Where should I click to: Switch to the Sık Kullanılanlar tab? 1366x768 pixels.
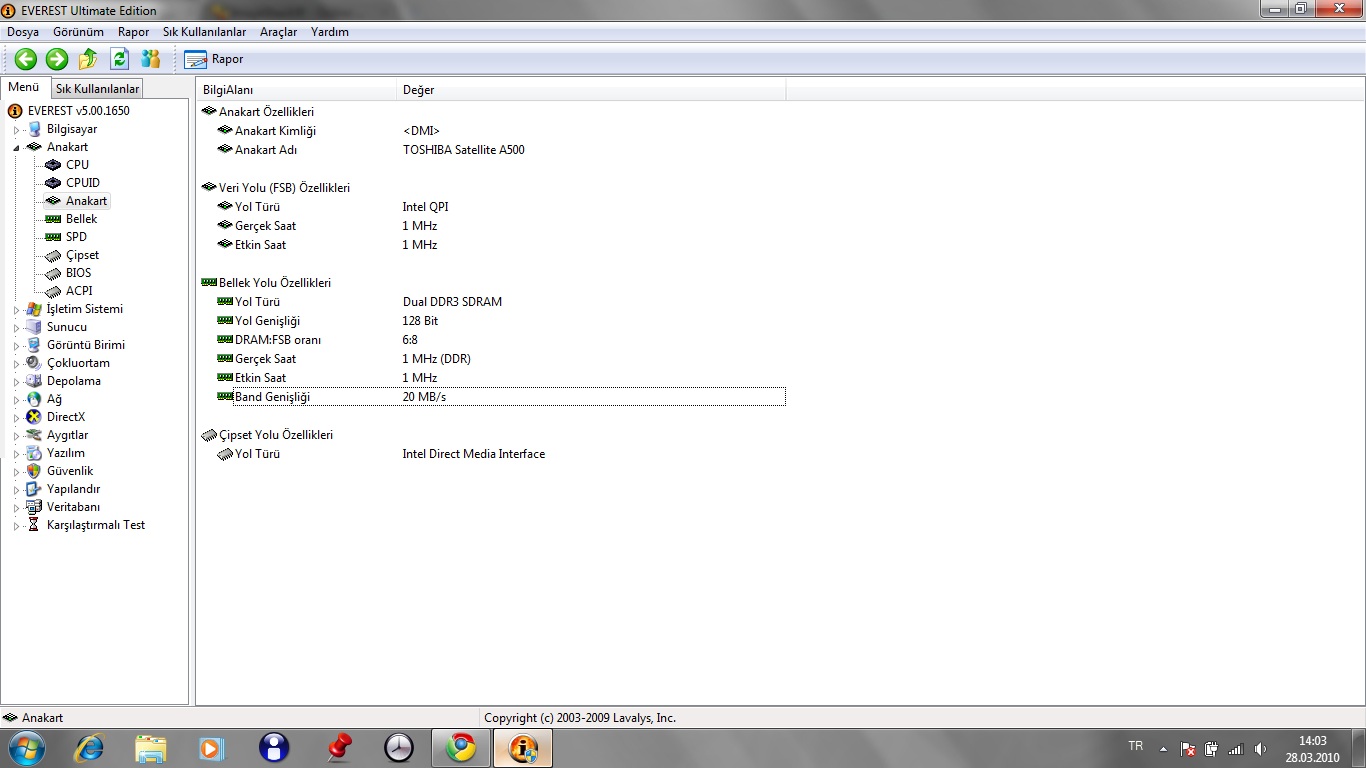97,89
